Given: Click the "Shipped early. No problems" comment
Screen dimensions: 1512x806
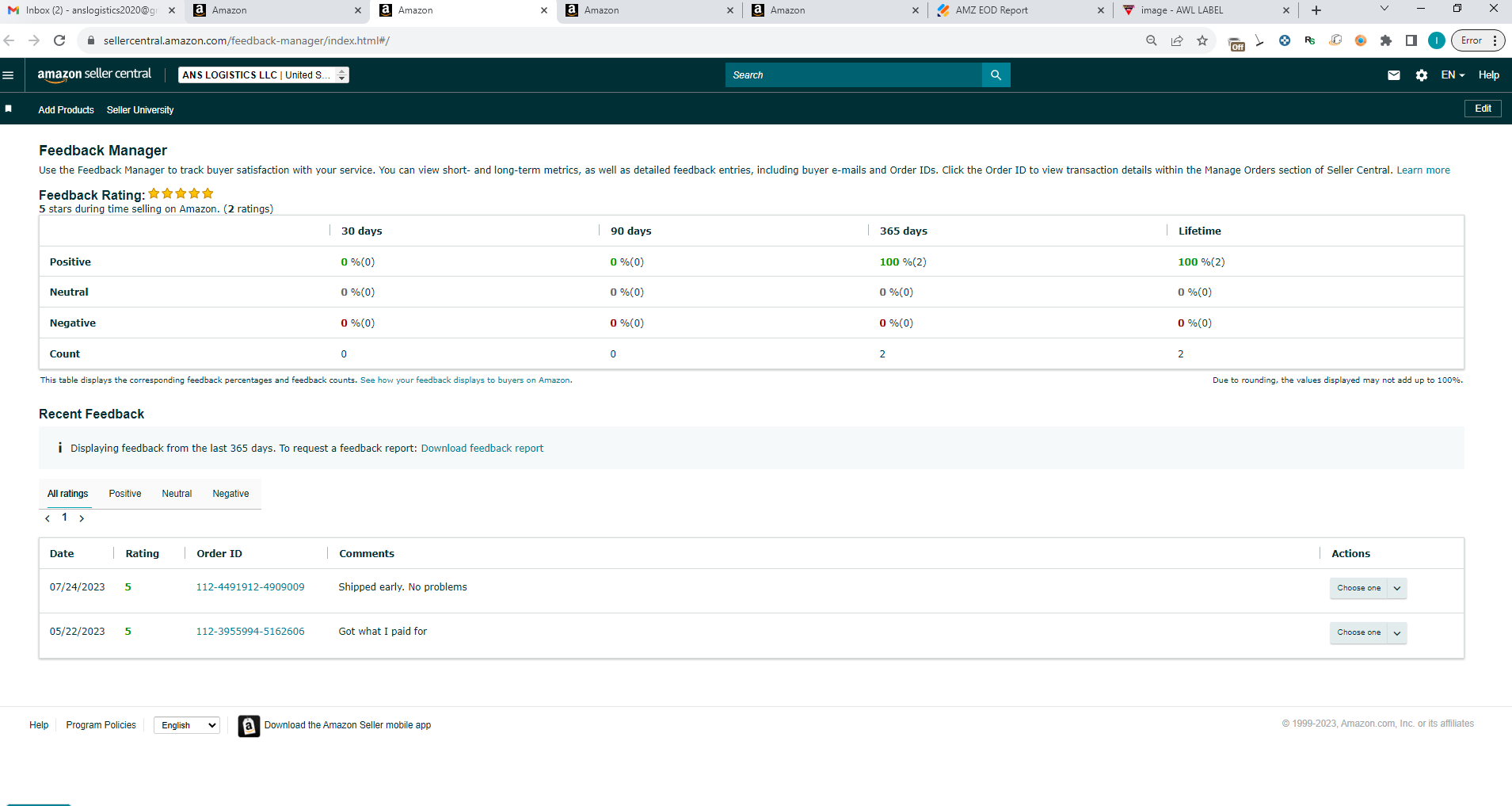Looking at the screenshot, I should pyautogui.click(x=403, y=587).
